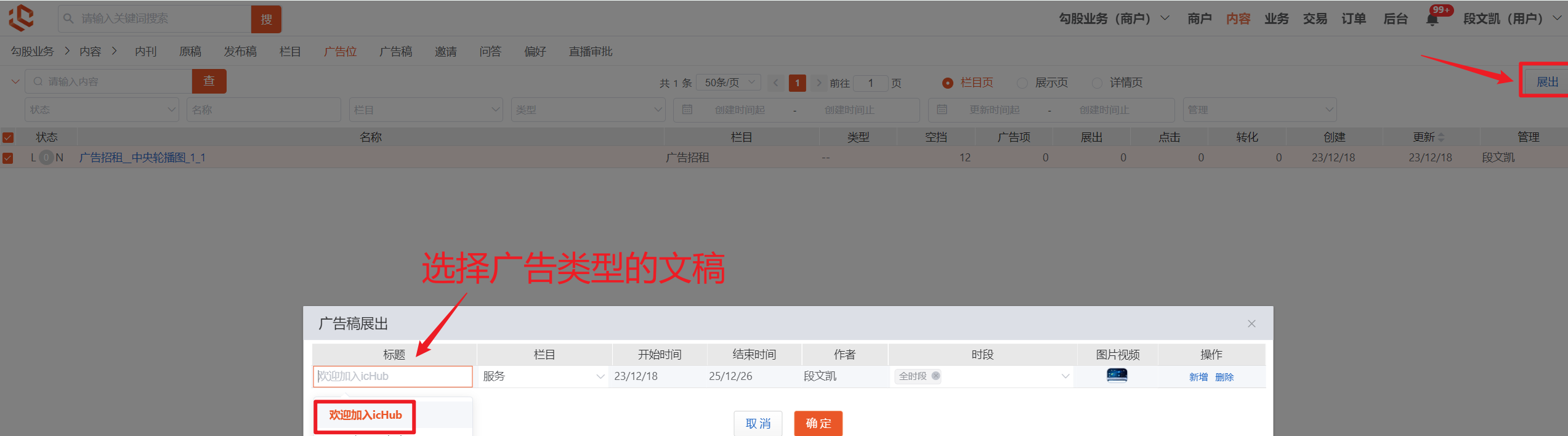This screenshot has height=436, width=1568.
Task: Collapse the filter panel chevron
Action: pyautogui.click(x=15, y=81)
